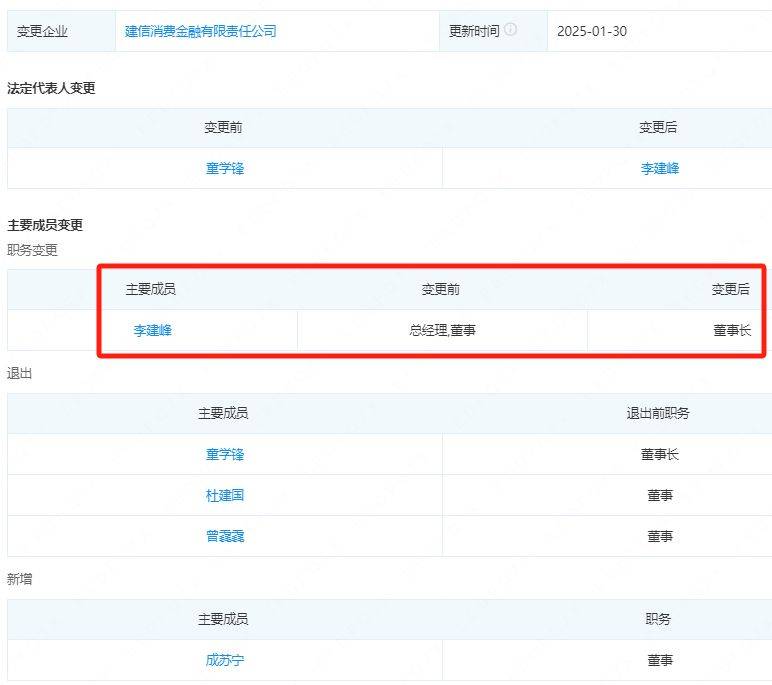Select the 退出前职务 column header

(658, 413)
